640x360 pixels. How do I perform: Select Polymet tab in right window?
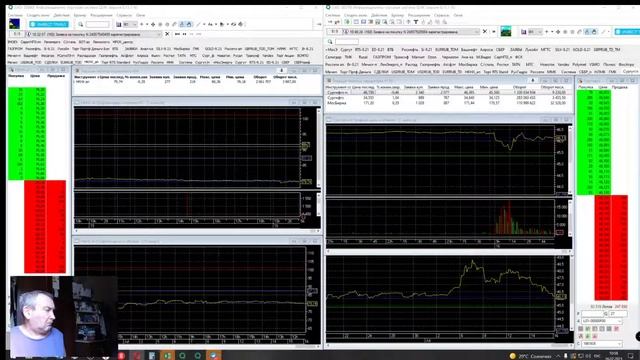click(578, 64)
